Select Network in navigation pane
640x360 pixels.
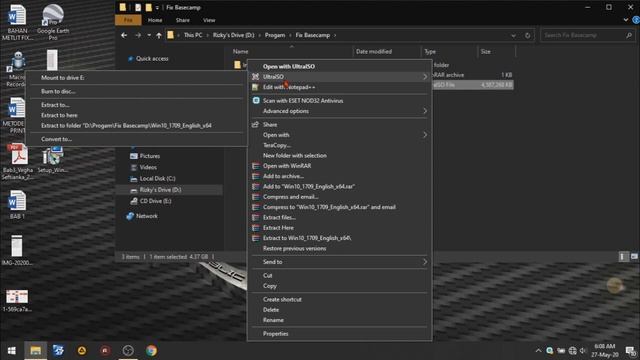147,216
